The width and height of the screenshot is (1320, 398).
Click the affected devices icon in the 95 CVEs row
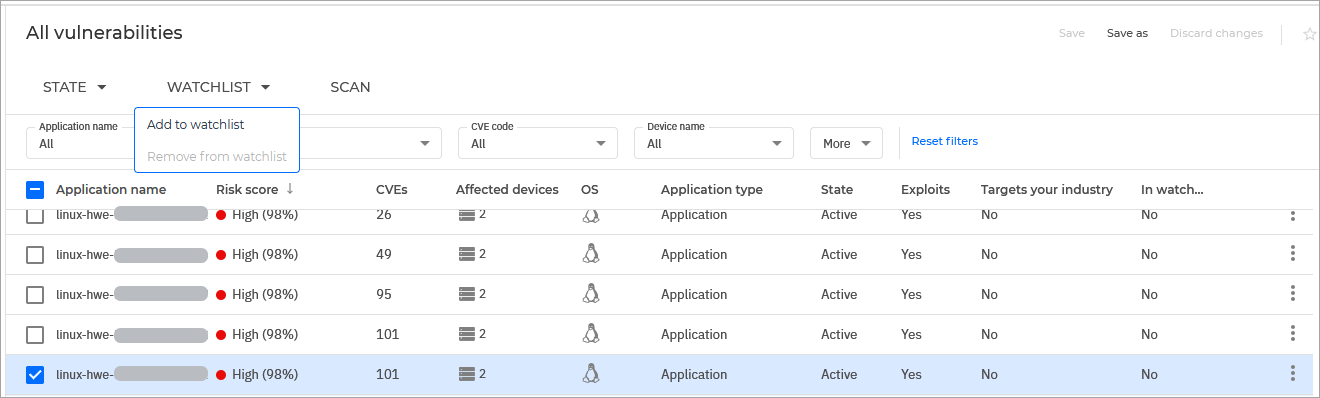[466, 294]
